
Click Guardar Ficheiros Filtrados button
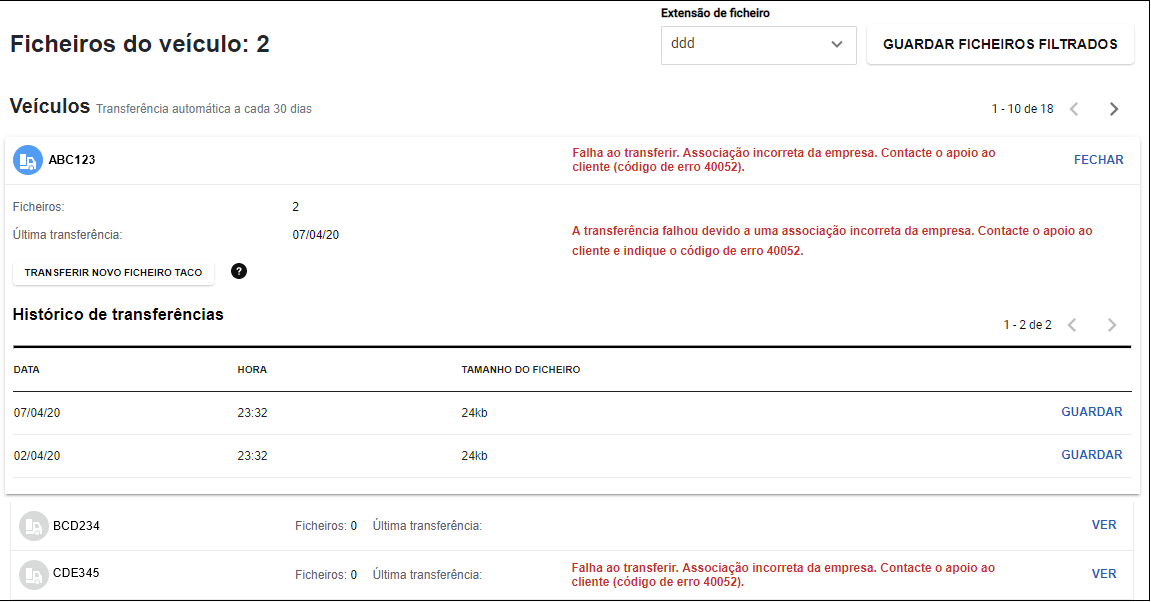point(1000,45)
